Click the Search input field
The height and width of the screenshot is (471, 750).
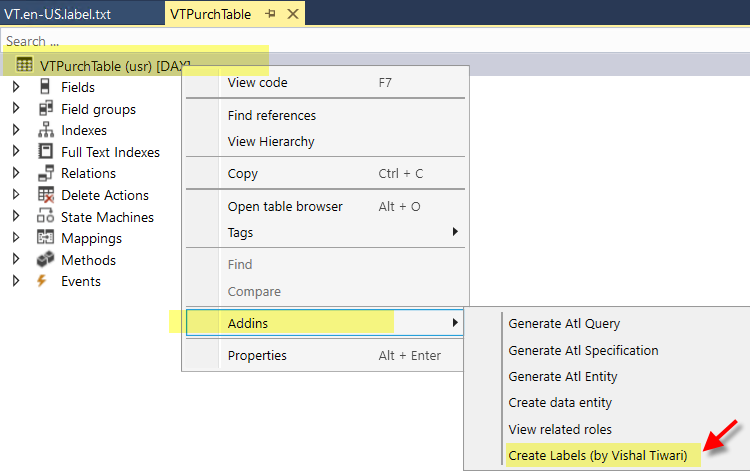375,41
